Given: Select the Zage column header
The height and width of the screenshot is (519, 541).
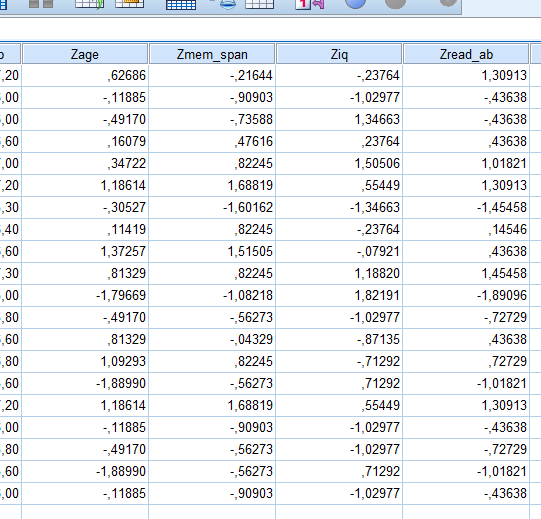Looking at the screenshot, I should point(85,54).
